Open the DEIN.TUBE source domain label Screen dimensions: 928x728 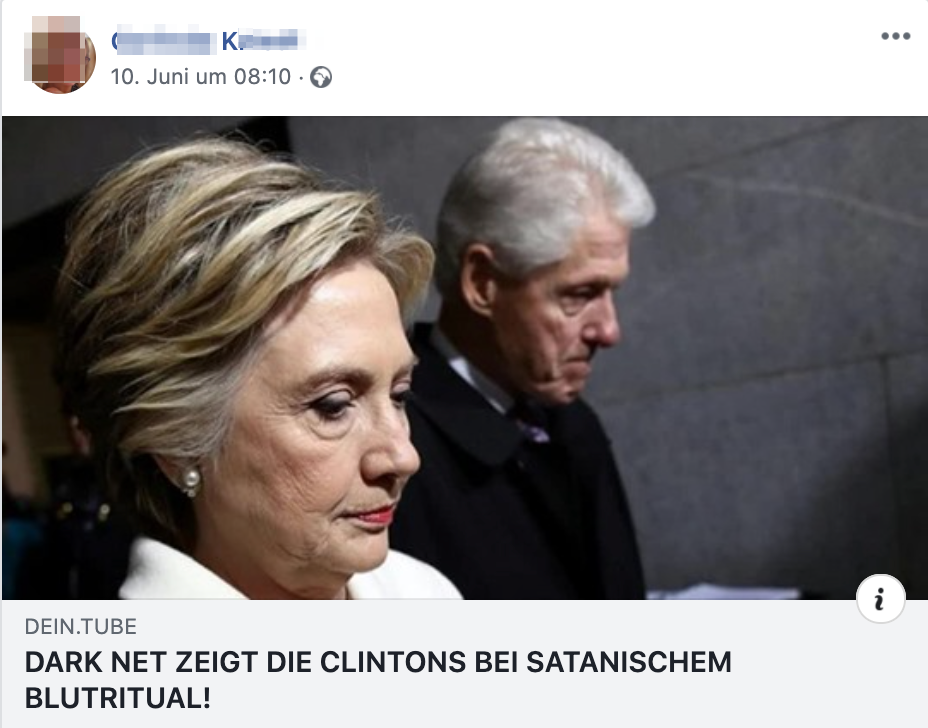click(x=80, y=626)
